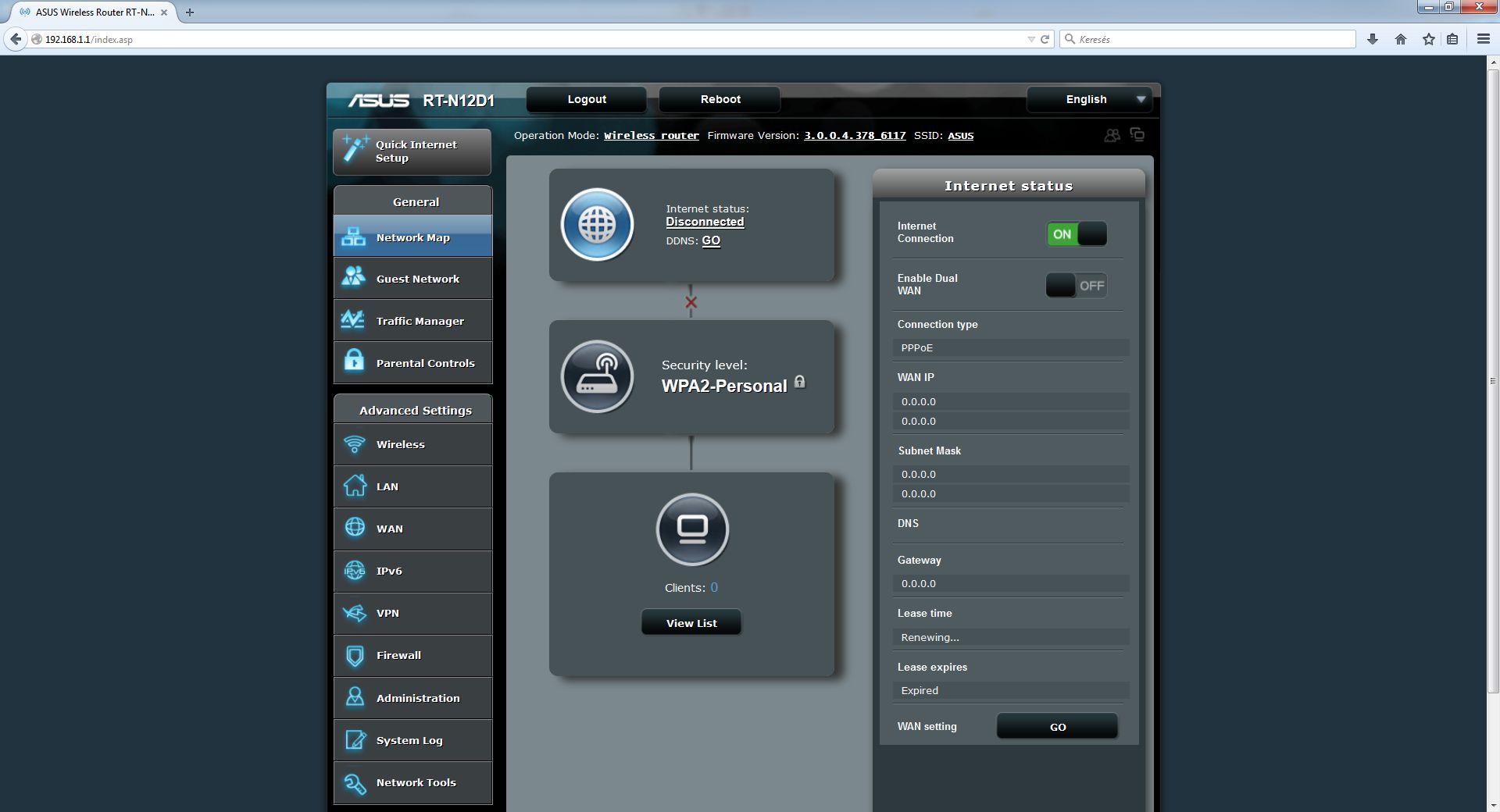
Task: Click the ASUS SSID link
Action: coord(961,135)
